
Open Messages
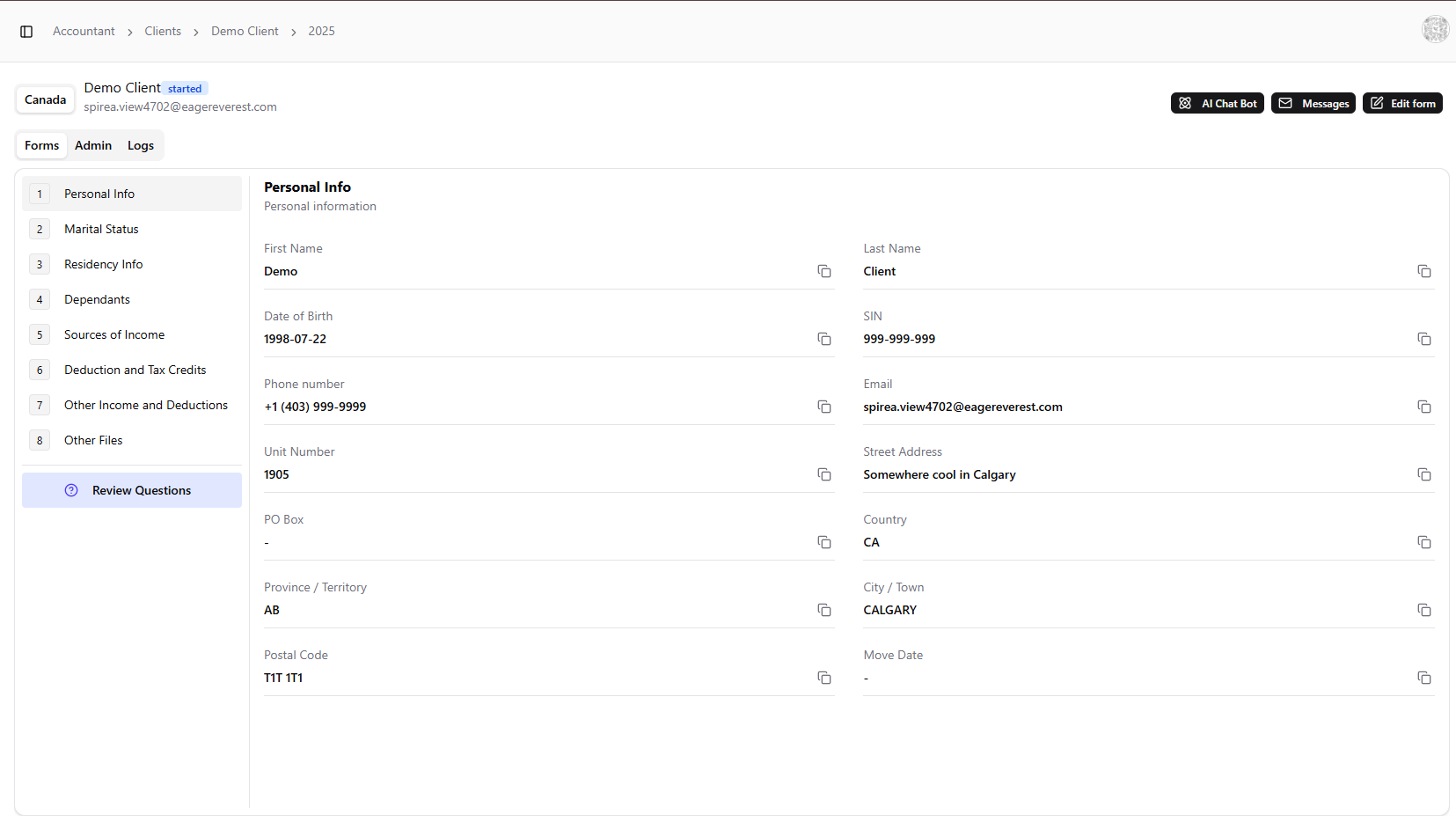[x=1313, y=103]
